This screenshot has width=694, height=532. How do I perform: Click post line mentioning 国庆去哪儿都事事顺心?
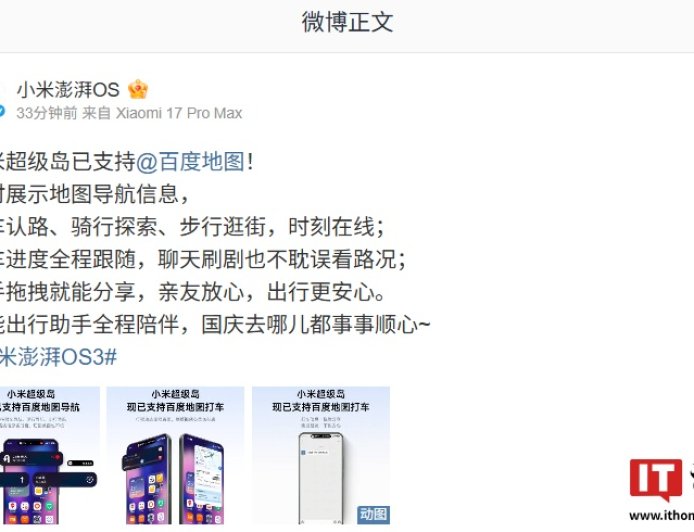[x=215, y=324]
